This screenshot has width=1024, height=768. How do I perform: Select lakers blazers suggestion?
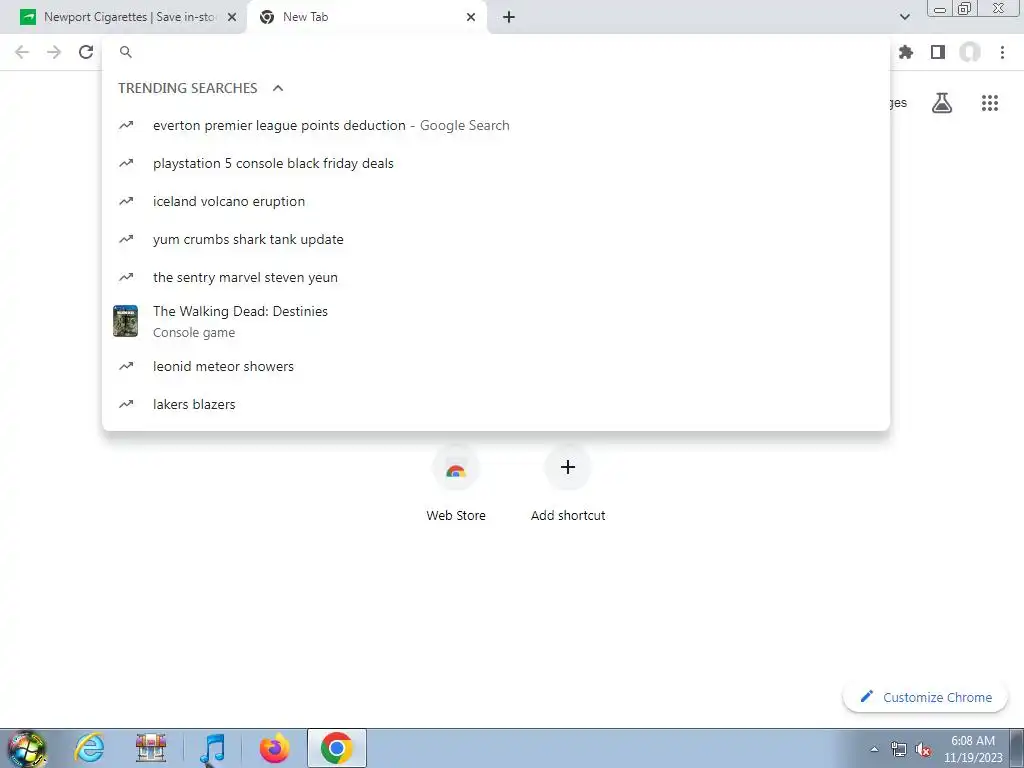pyautogui.click(x=496, y=404)
